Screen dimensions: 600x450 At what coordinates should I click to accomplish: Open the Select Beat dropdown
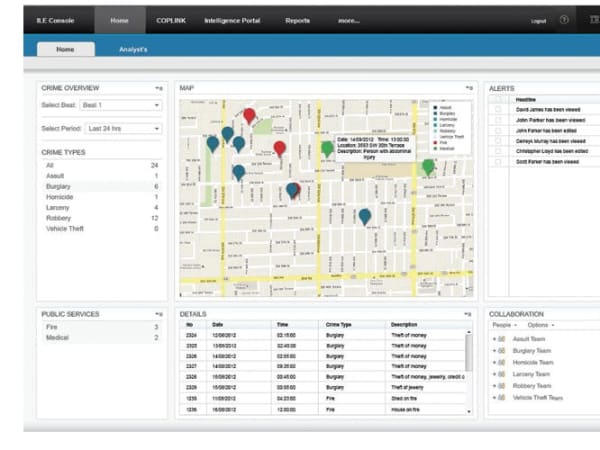(122, 106)
